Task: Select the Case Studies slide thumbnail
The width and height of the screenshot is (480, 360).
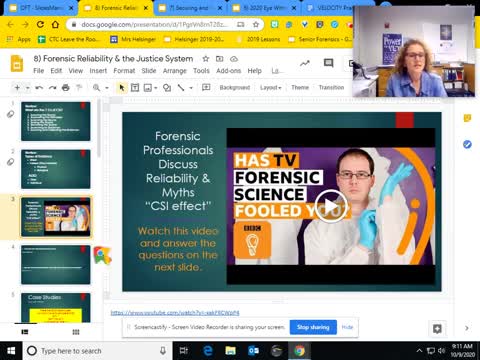Action: pyautogui.click(x=56, y=308)
